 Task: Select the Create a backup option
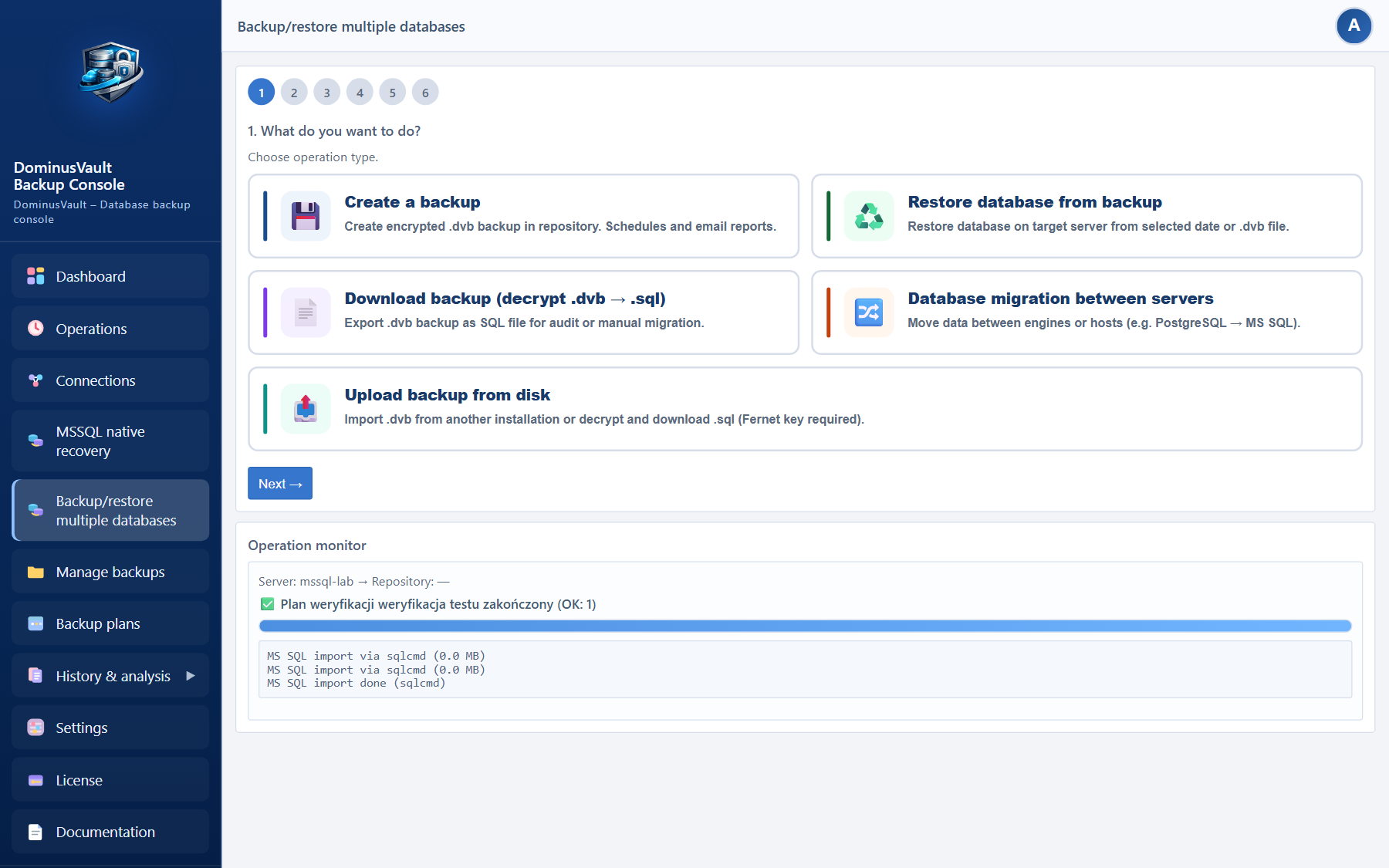coord(523,216)
